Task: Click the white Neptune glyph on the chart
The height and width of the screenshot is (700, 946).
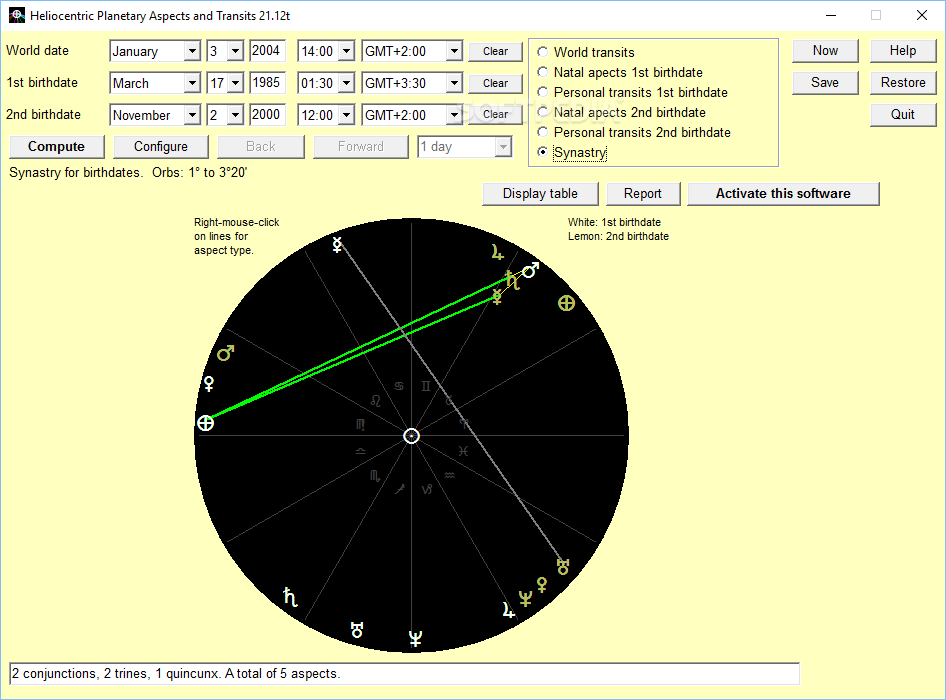Action: pyautogui.click(x=415, y=638)
